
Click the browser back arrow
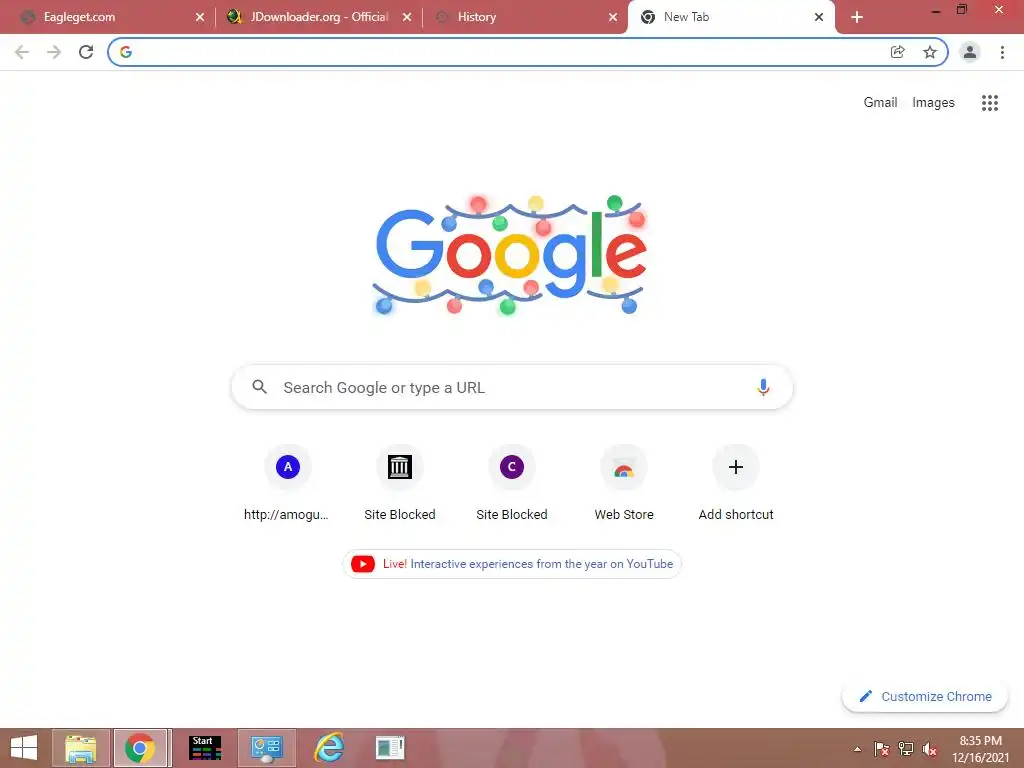pyautogui.click(x=22, y=52)
